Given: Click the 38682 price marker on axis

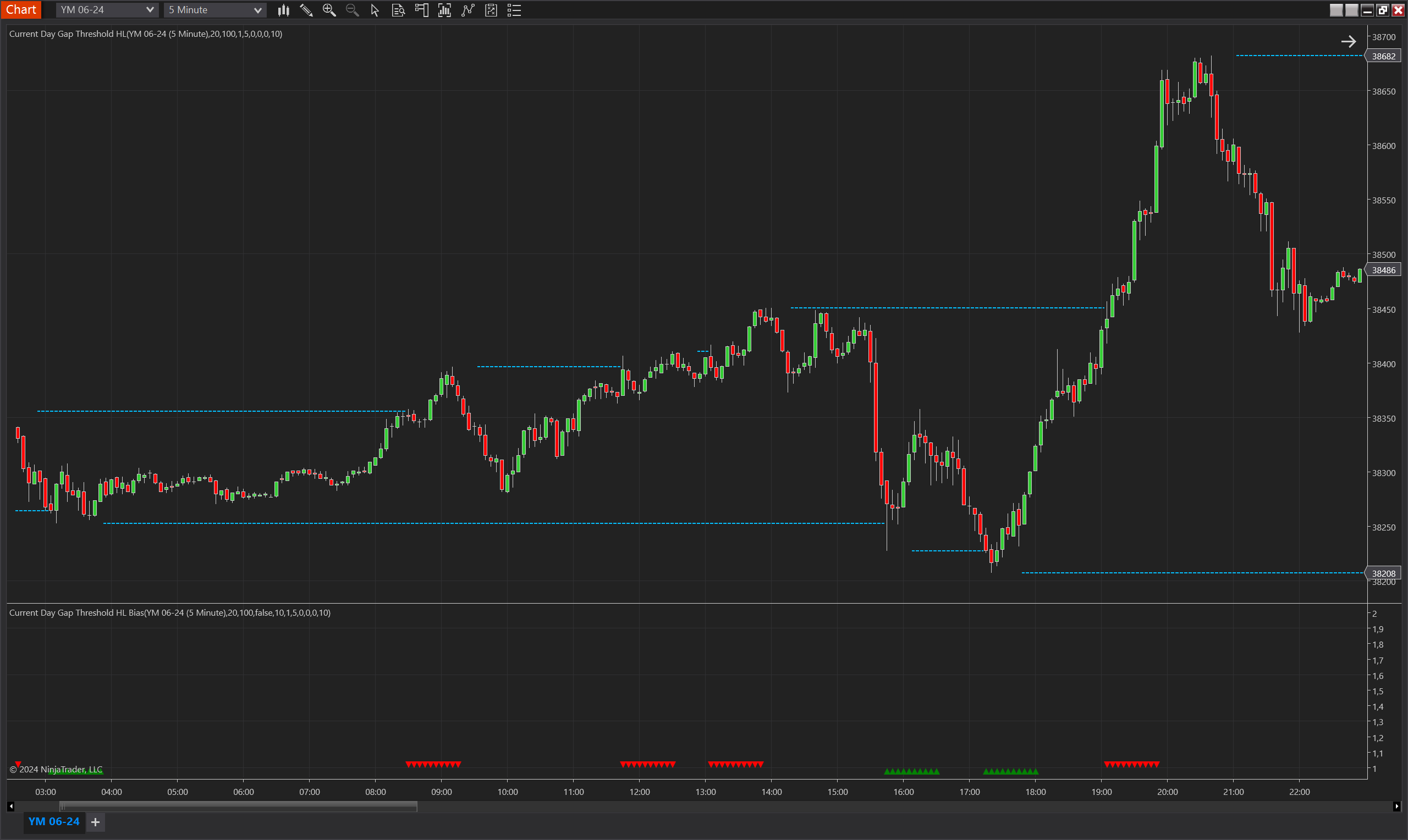Looking at the screenshot, I should point(1383,56).
